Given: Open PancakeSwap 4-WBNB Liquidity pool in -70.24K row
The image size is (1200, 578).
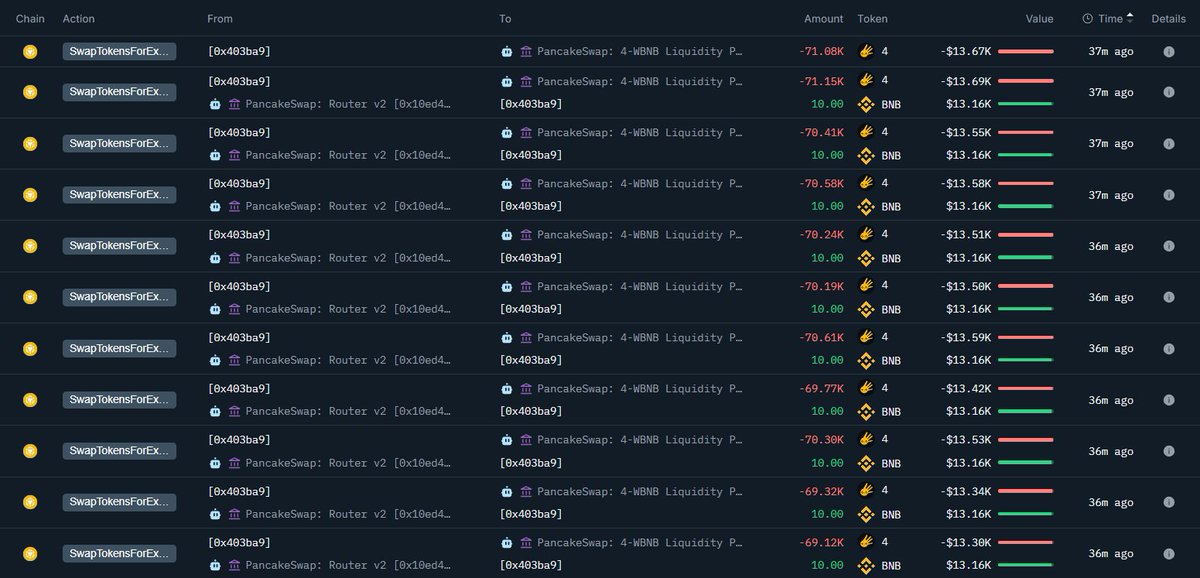Looking at the screenshot, I should coord(639,235).
